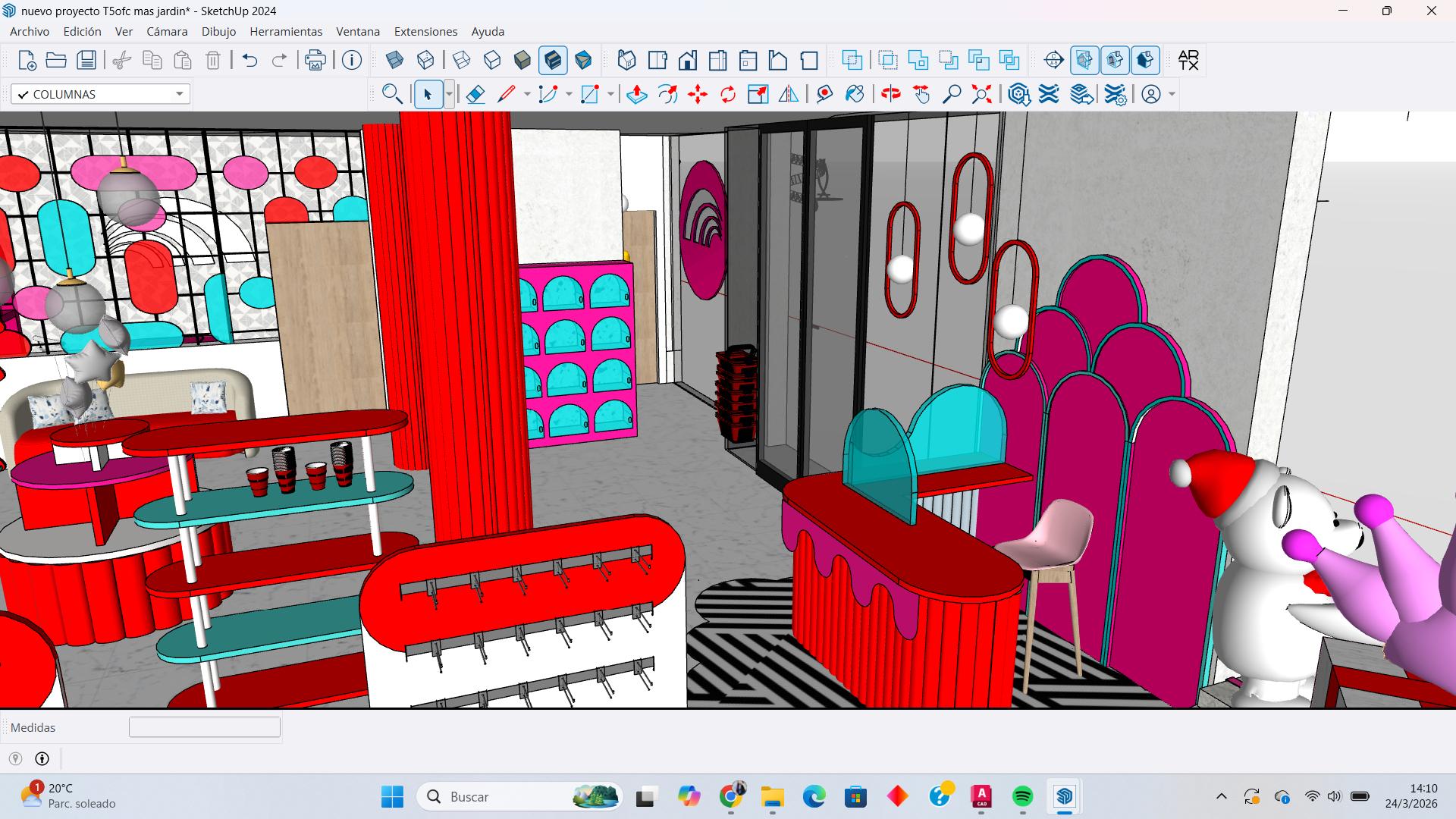The image size is (1456, 819).
Task: Select the Push/Pull tool
Action: click(637, 94)
